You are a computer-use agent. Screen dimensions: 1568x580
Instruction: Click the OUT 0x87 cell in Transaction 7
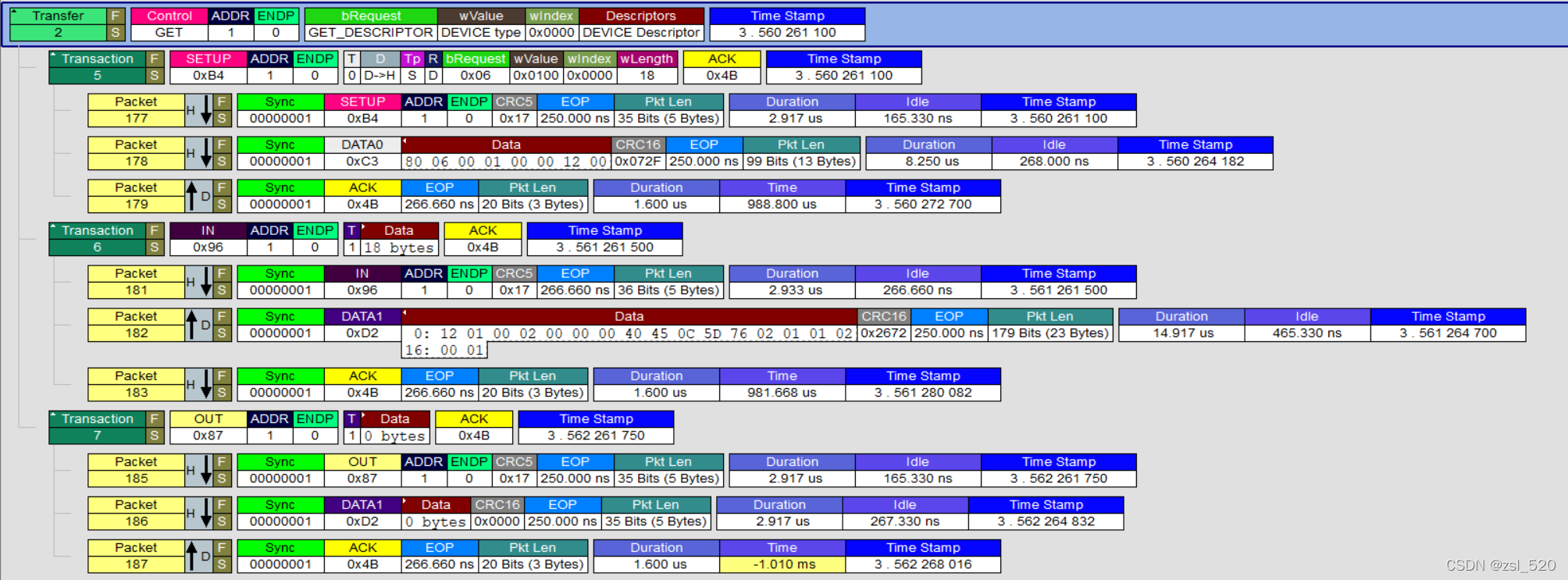(x=208, y=427)
